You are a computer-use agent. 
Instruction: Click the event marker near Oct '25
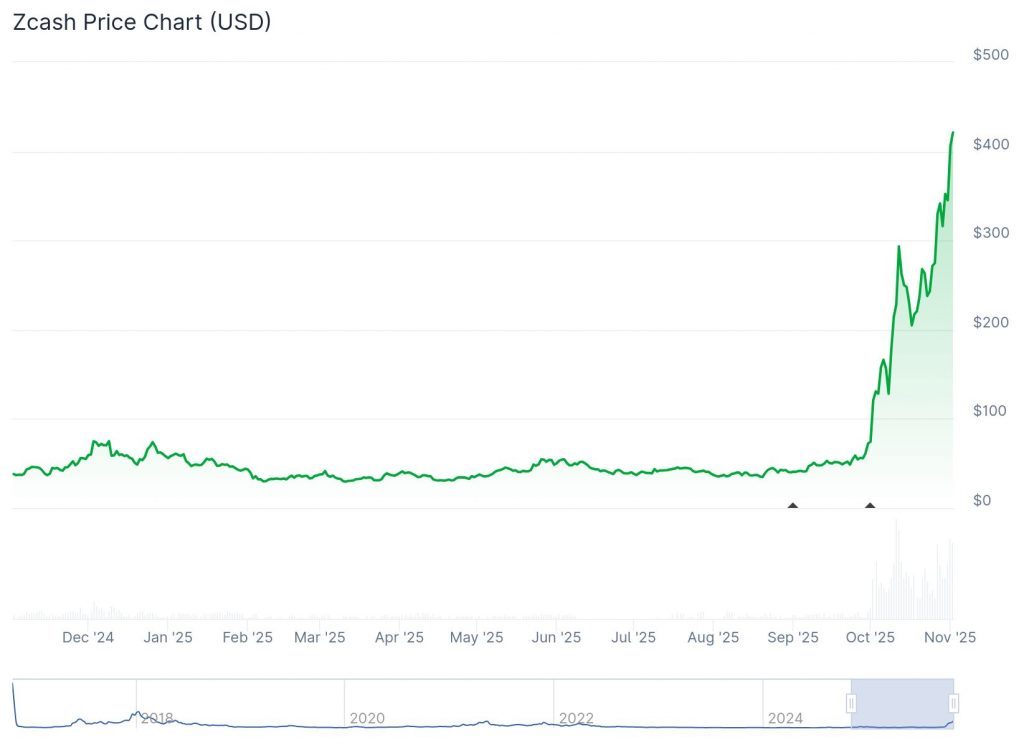point(870,506)
